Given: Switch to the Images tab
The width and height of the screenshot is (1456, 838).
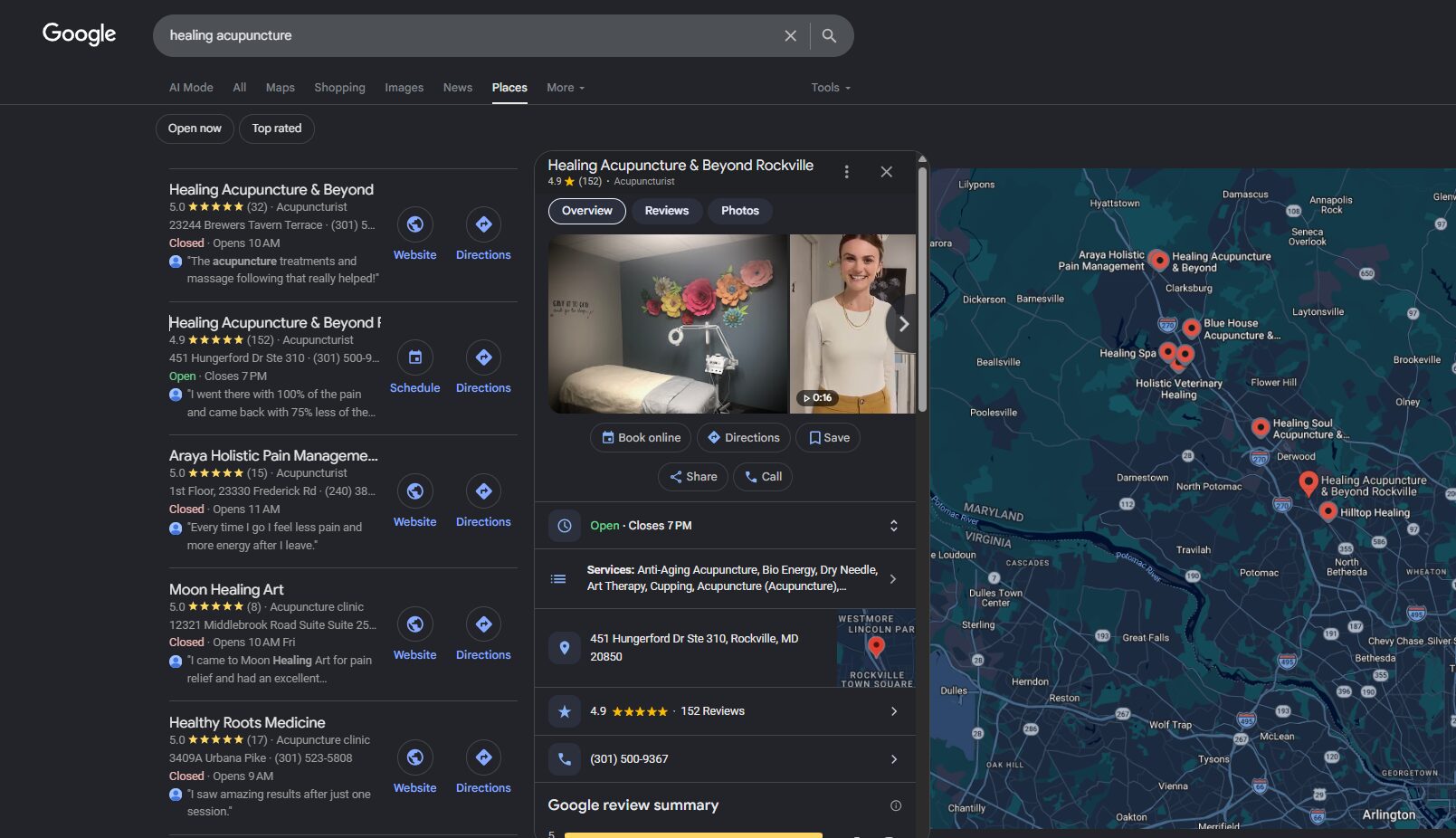Looking at the screenshot, I should (x=404, y=88).
